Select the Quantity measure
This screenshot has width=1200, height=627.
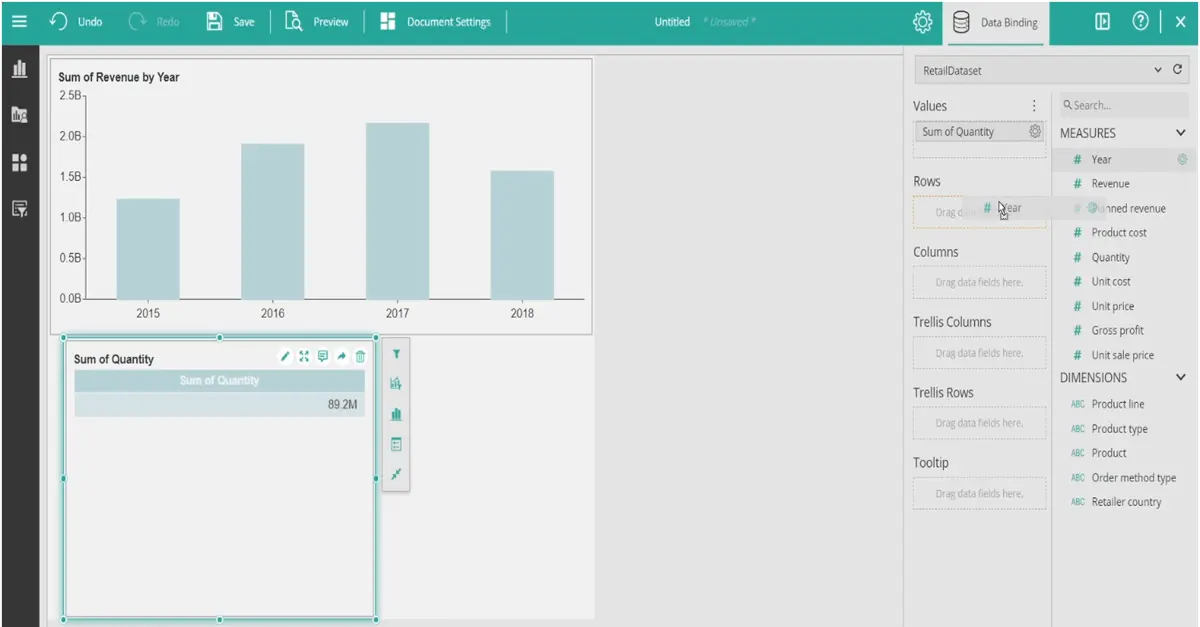tap(1110, 258)
